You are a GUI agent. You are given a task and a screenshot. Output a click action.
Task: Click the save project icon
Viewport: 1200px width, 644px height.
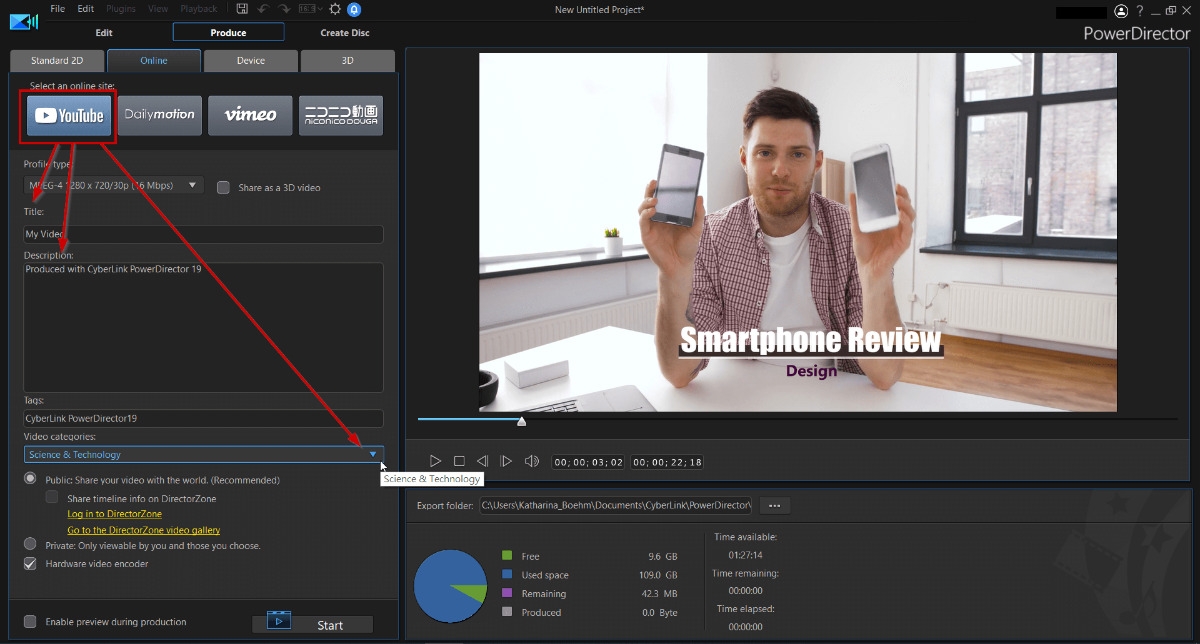242,9
